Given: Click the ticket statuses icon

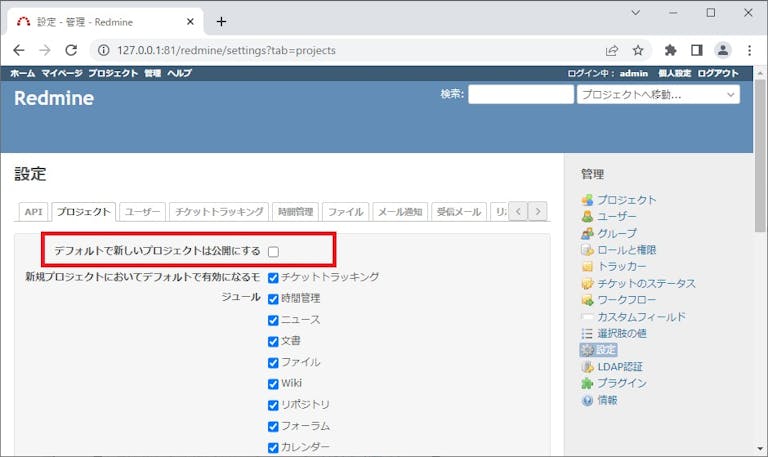Looking at the screenshot, I should point(587,283).
